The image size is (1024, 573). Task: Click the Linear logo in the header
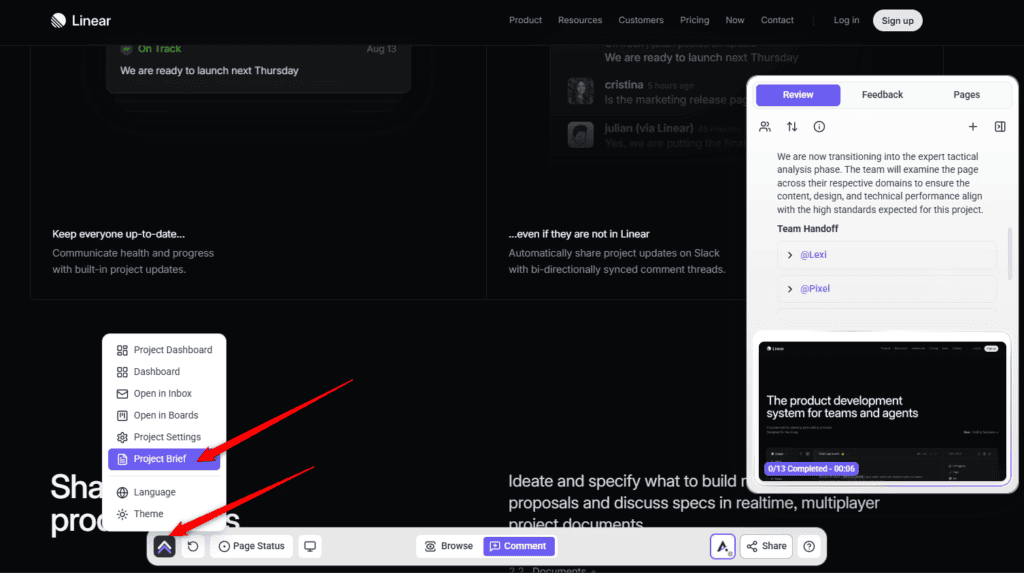tap(81, 21)
